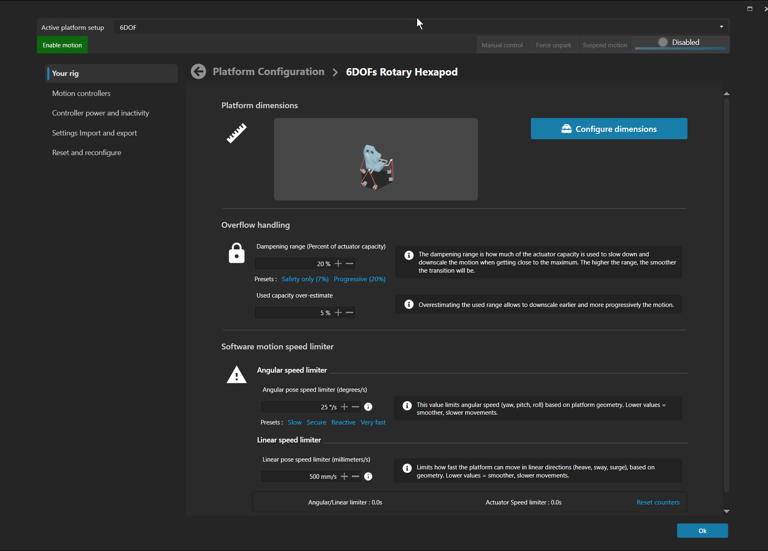Increase Used capacity over-estimate with plus
Viewport: 768px width, 551px height.
tap(338, 312)
